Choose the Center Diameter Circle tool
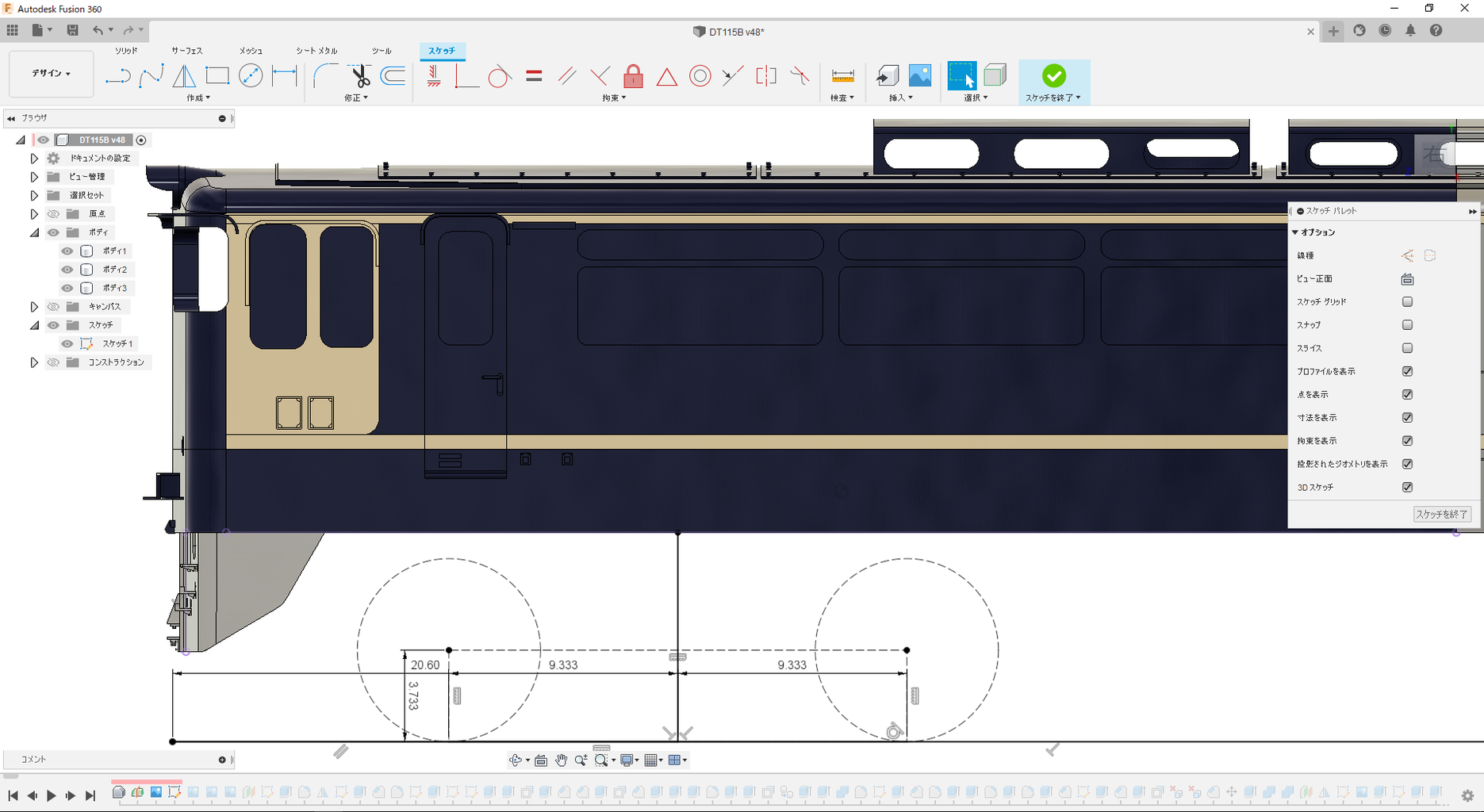Image resolution: width=1484 pixels, height=812 pixels. point(251,76)
